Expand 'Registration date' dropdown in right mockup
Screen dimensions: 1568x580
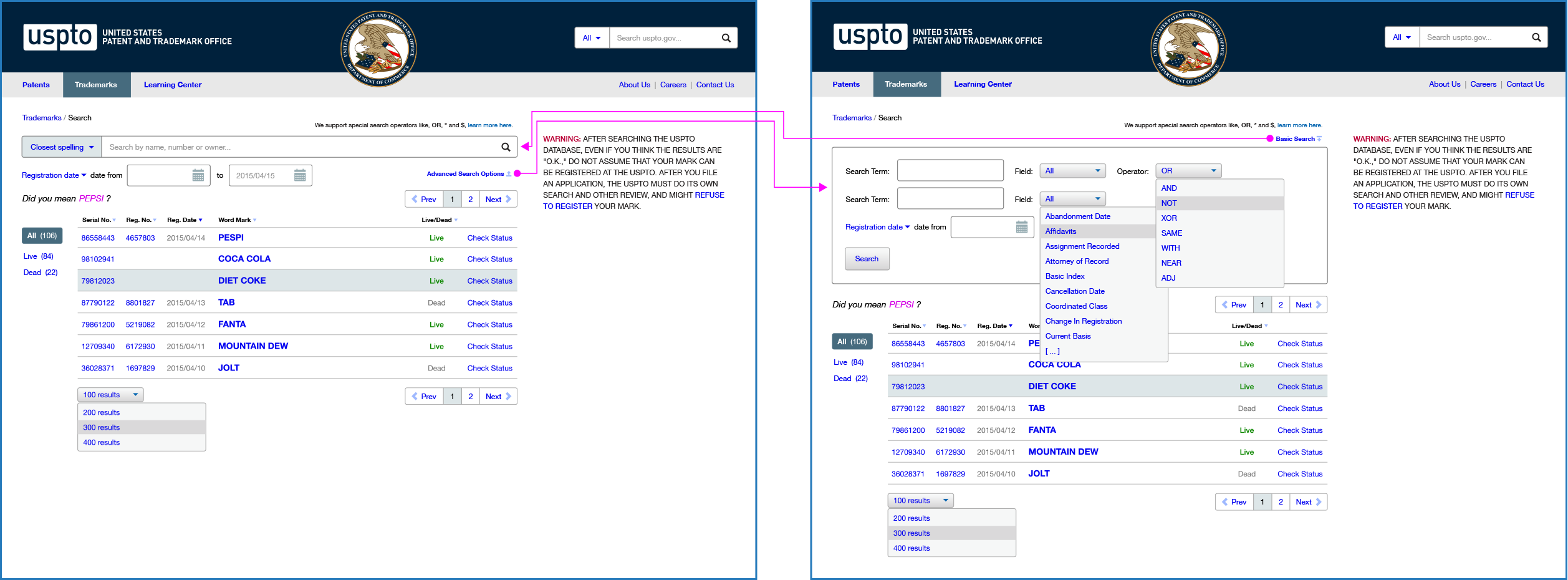tap(877, 227)
